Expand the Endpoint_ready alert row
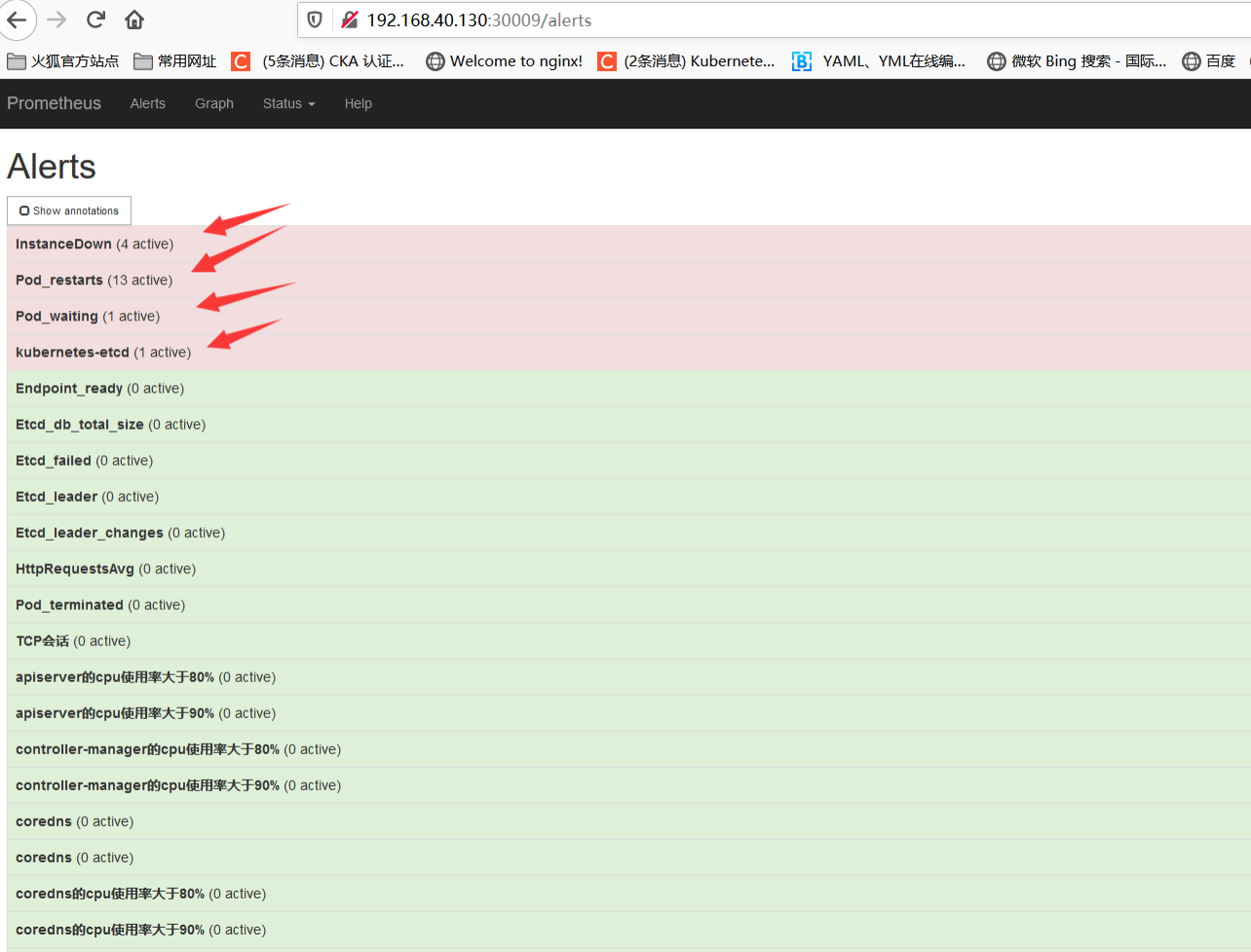This screenshot has width=1251, height=952. click(628, 388)
